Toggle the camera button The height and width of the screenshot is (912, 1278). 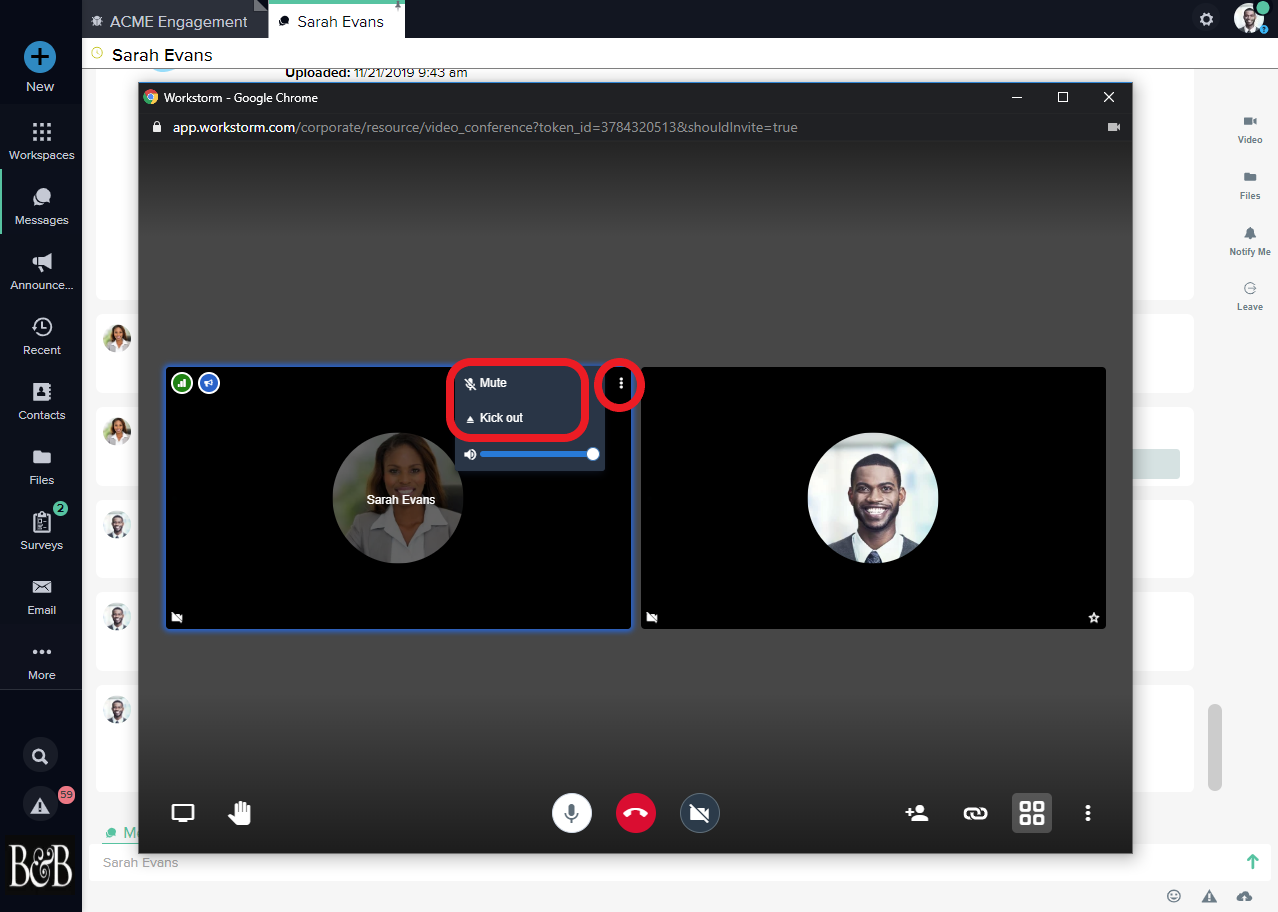coord(700,813)
